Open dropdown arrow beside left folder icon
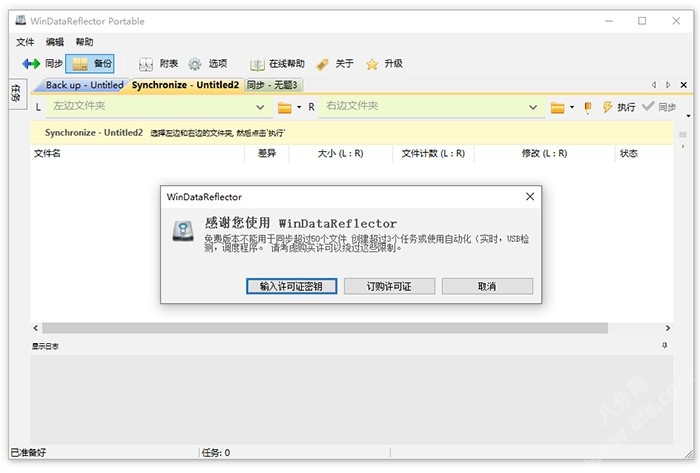The height and width of the screenshot is (473, 700). [x=299, y=107]
